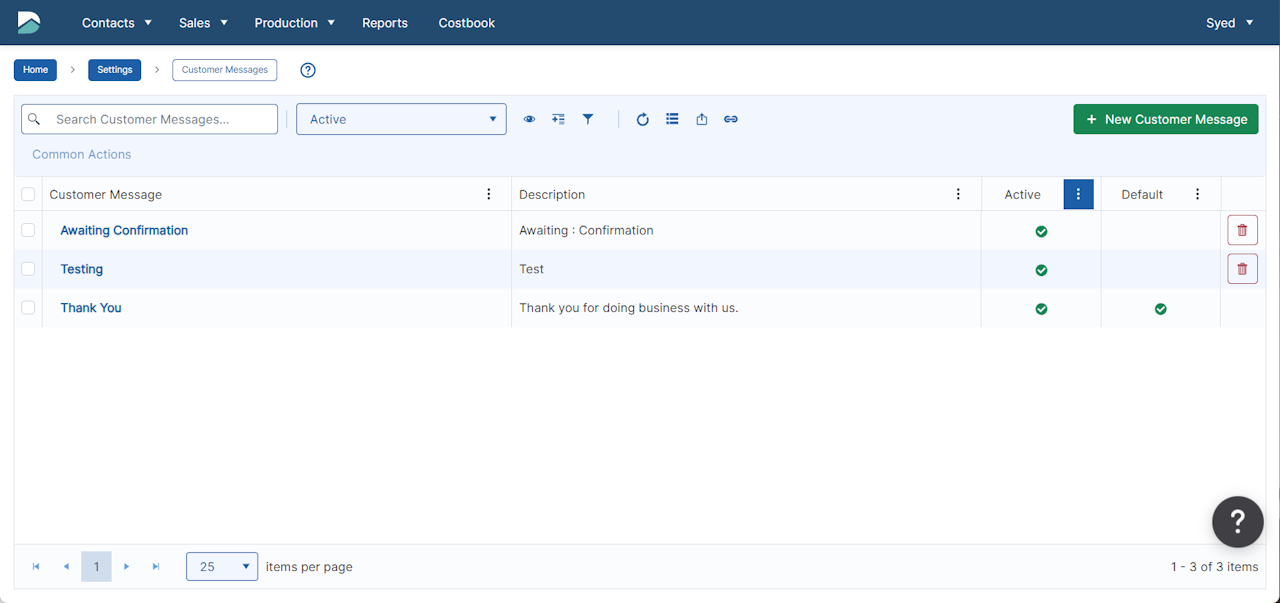Screen dimensions: 1280x603
Task: Check the Thank You row checkbox
Action: click(x=28, y=308)
